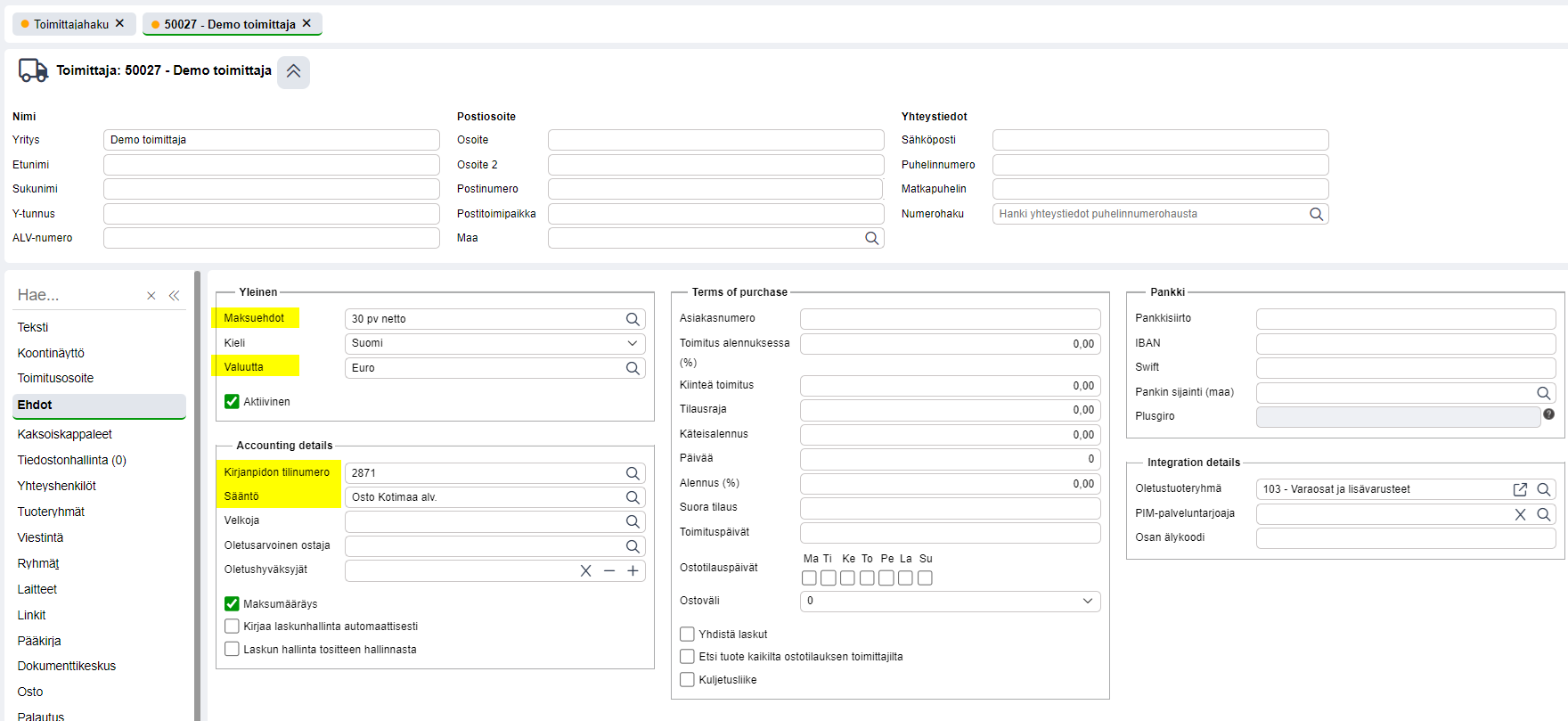Open Osto section in sidebar
1568x721 pixels.
(30, 692)
